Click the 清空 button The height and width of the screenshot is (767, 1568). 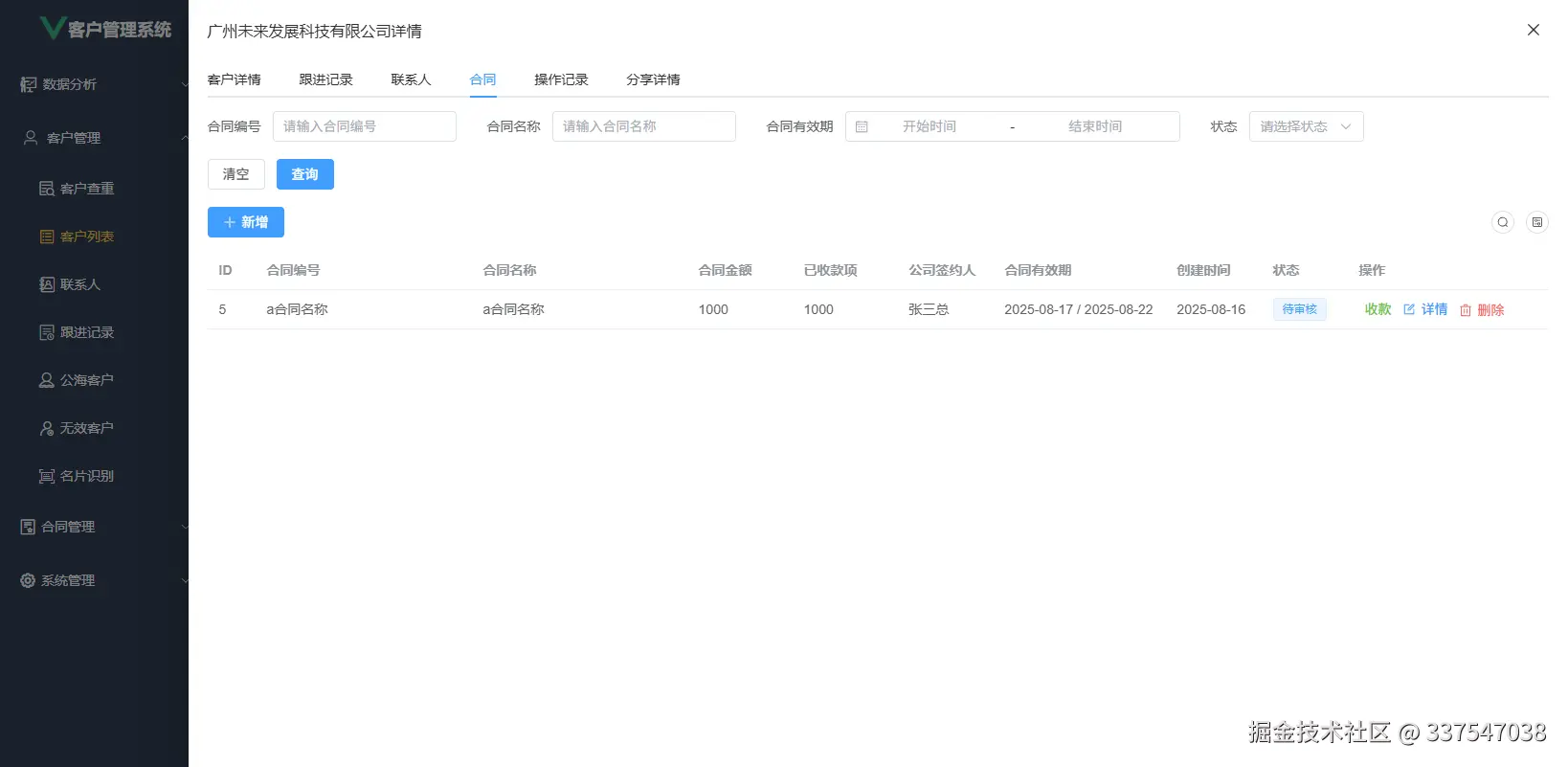tap(236, 174)
